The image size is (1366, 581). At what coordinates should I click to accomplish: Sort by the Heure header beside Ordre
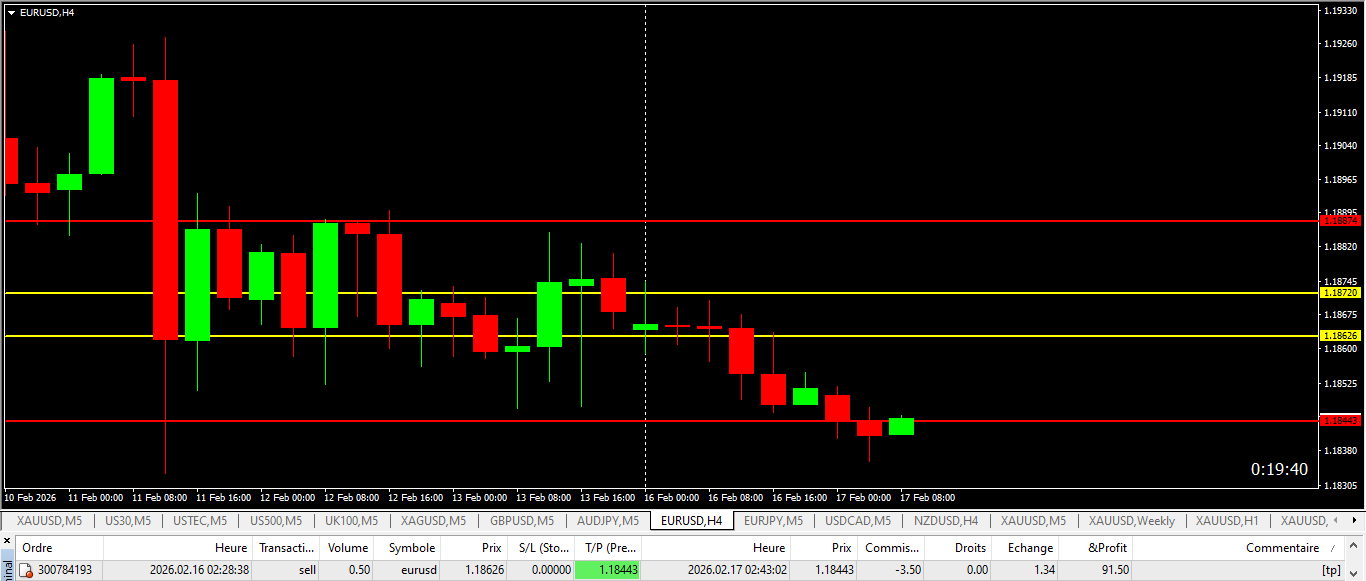(178, 548)
